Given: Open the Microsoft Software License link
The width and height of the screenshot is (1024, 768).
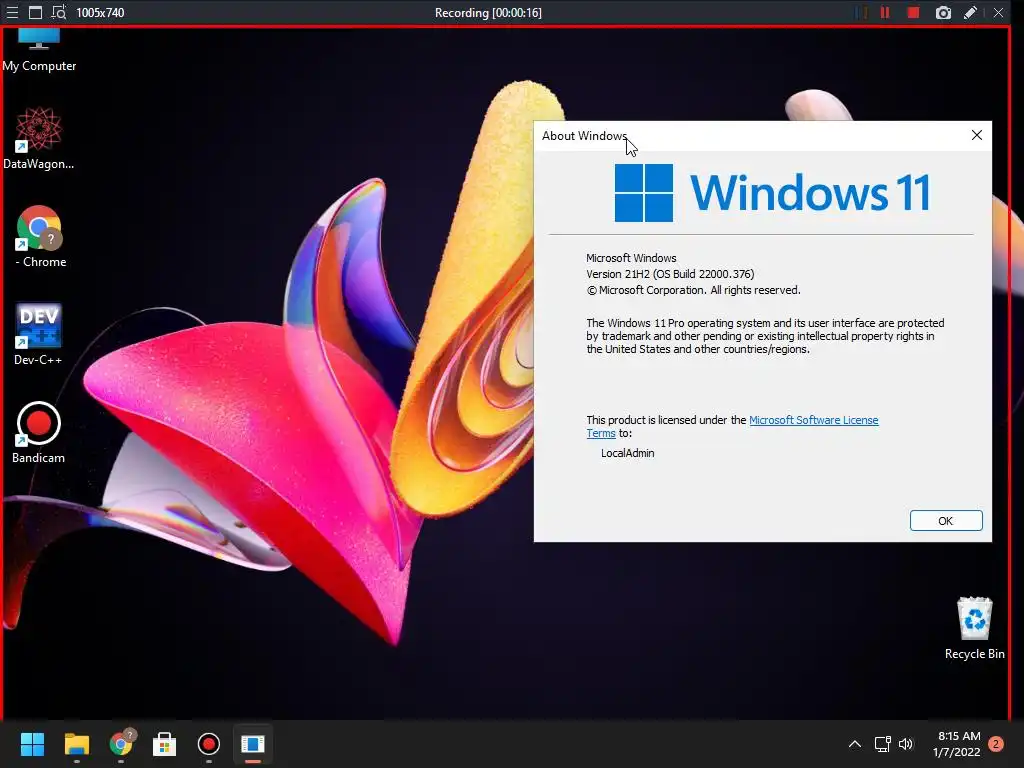Looking at the screenshot, I should coord(813,420).
